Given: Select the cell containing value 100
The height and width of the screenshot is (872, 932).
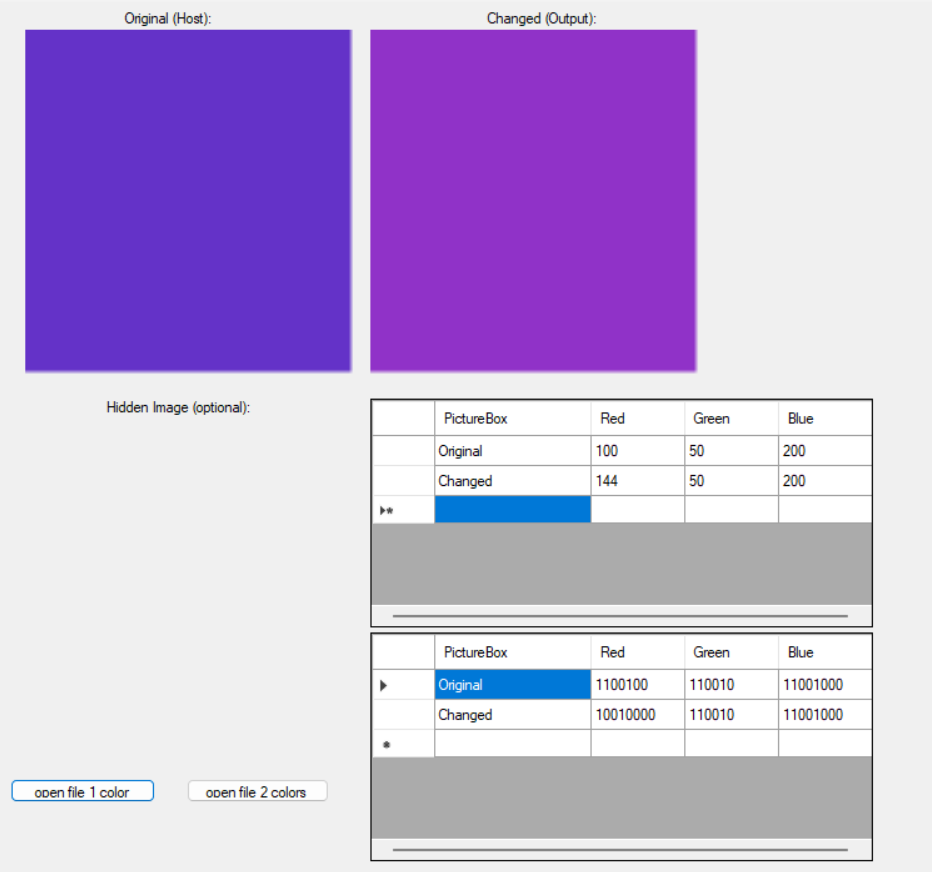Looking at the screenshot, I should pos(637,451).
